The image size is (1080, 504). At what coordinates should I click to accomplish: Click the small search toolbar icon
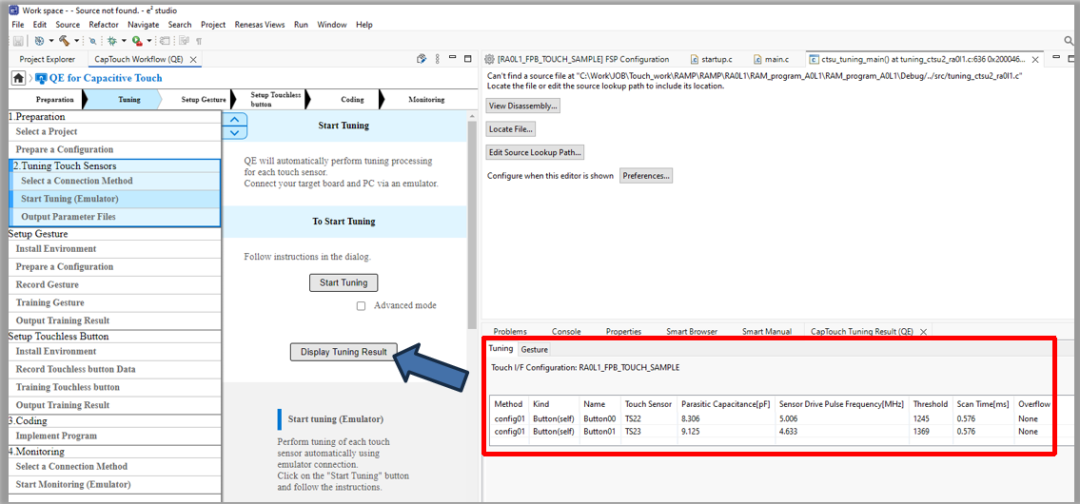(92, 41)
